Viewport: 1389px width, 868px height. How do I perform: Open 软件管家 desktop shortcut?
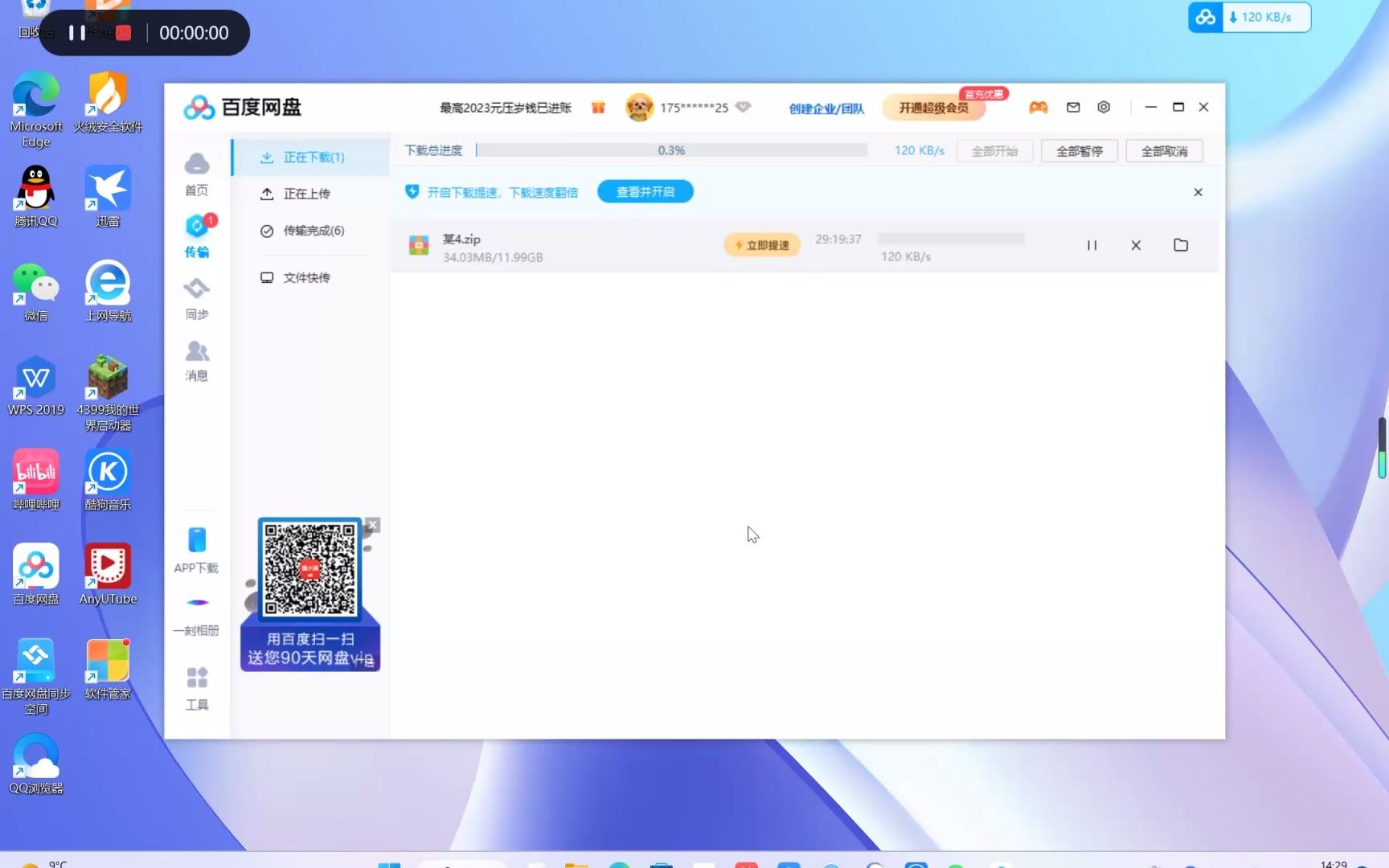click(x=108, y=669)
